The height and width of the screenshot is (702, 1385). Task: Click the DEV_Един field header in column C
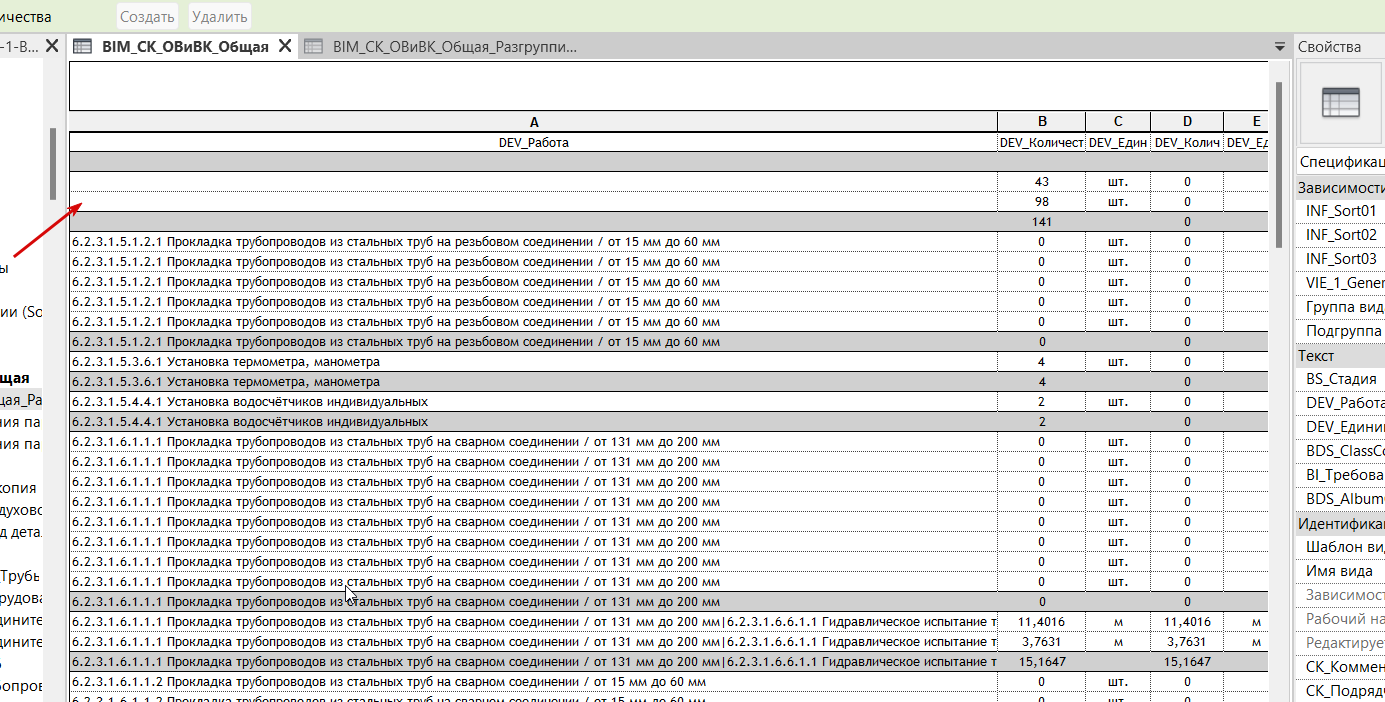tap(1118, 143)
